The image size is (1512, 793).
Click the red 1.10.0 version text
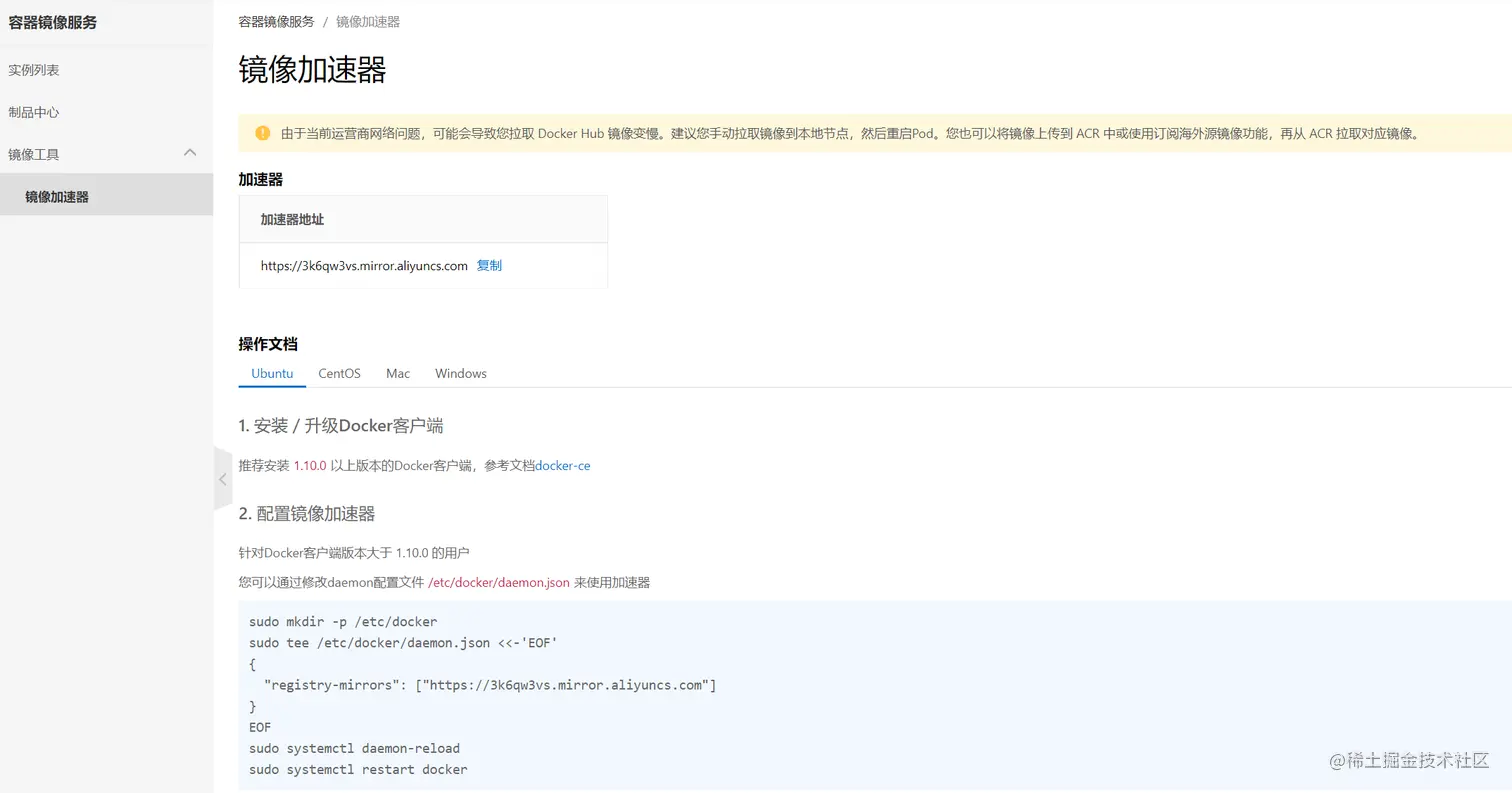pos(310,465)
